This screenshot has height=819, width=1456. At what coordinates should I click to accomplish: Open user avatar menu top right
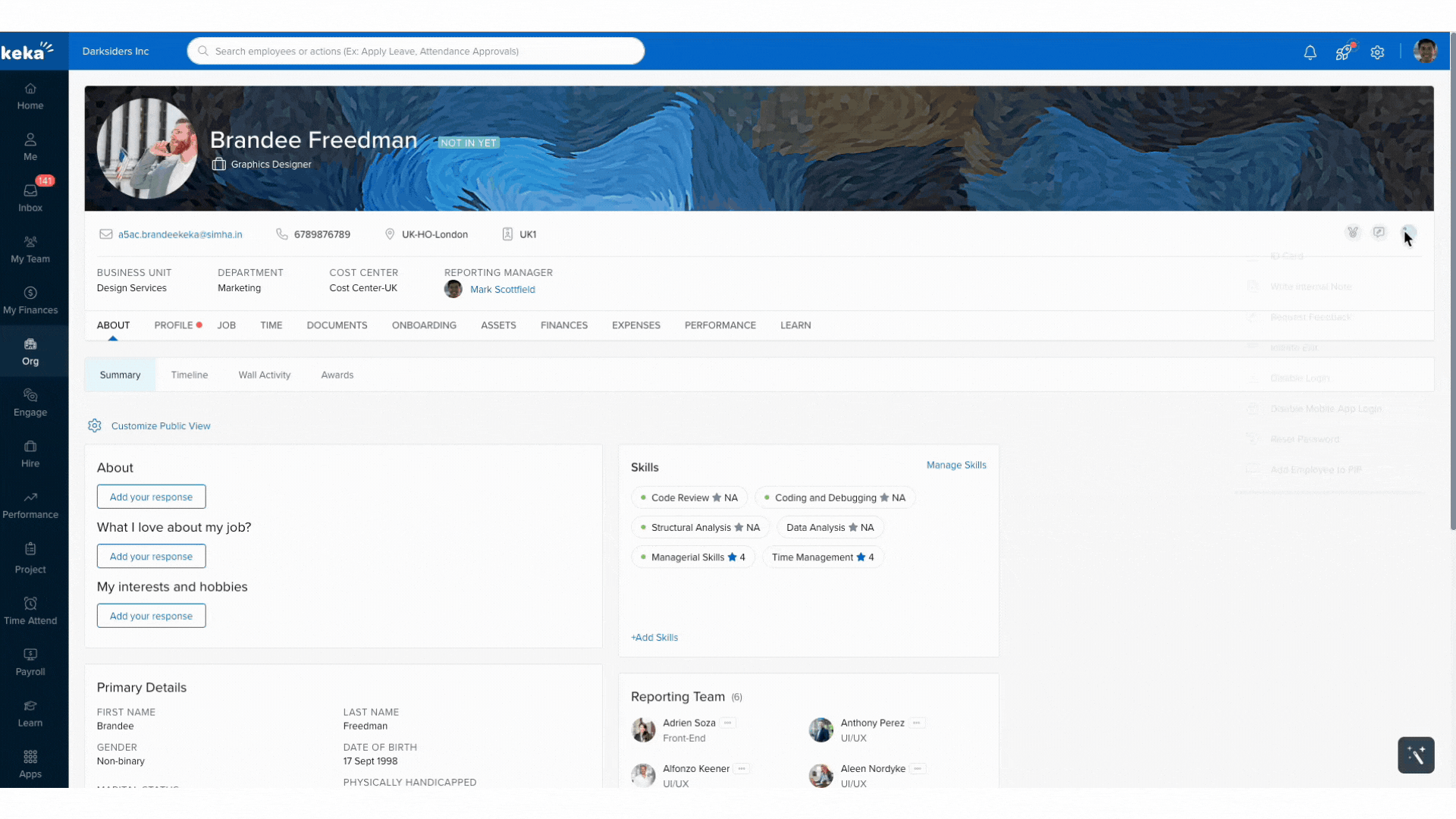(x=1425, y=52)
